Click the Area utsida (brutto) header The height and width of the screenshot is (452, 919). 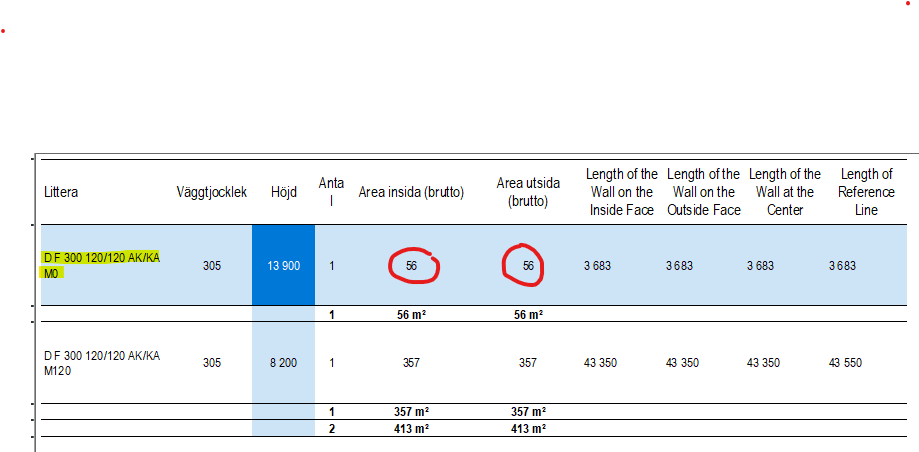pyautogui.click(x=528, y=192)
